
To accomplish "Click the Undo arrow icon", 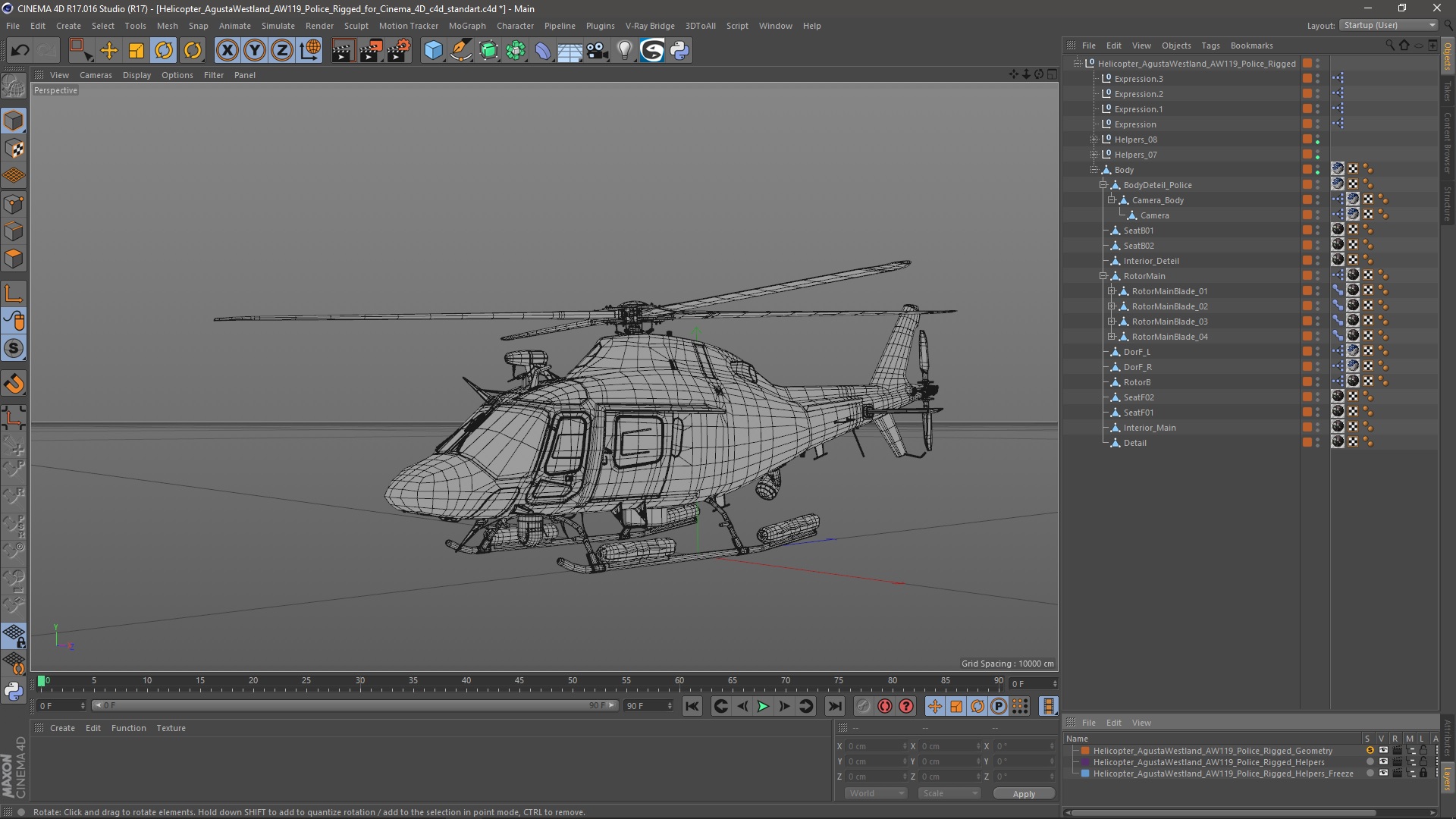I will pyautogui.click(x=20, y=50).
